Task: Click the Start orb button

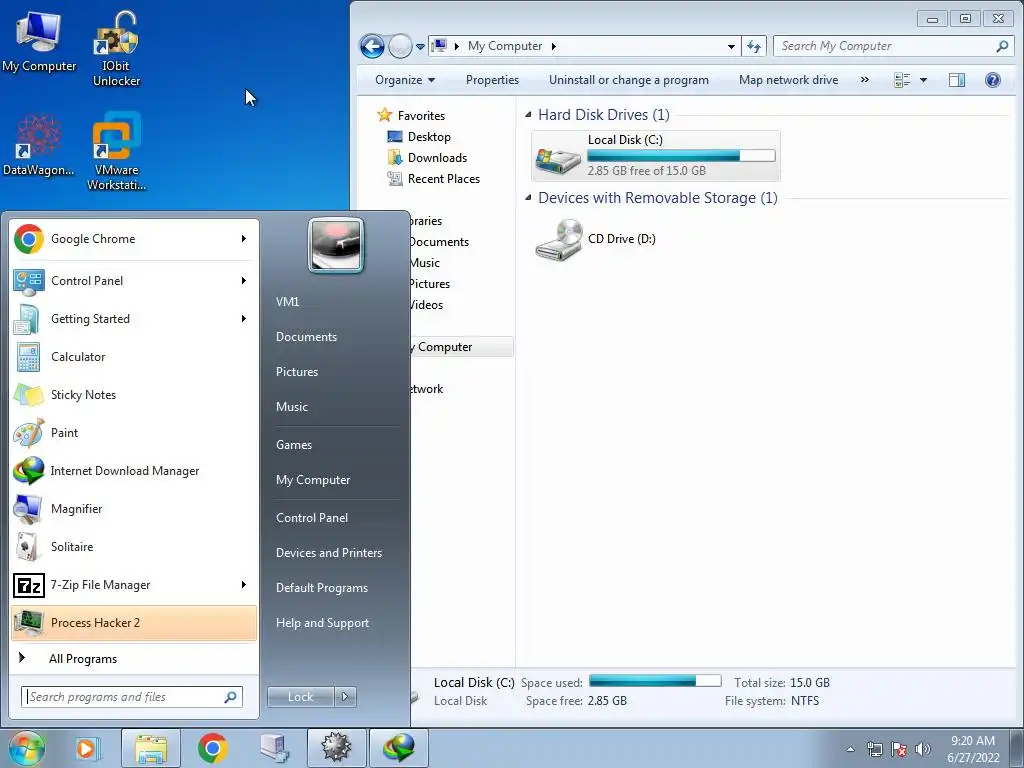Action: click(26, 748)
